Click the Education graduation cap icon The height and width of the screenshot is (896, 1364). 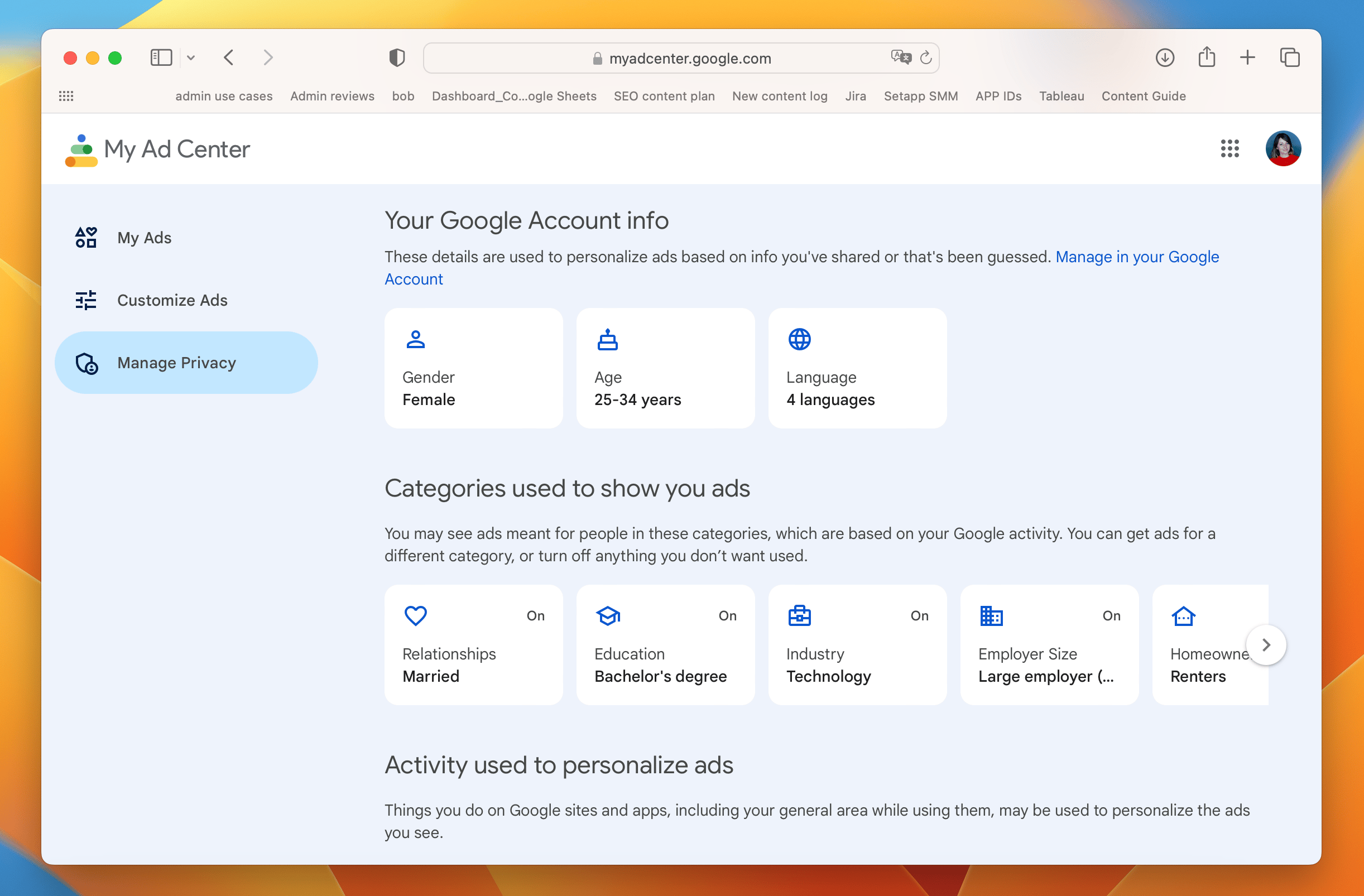[608, 616]
